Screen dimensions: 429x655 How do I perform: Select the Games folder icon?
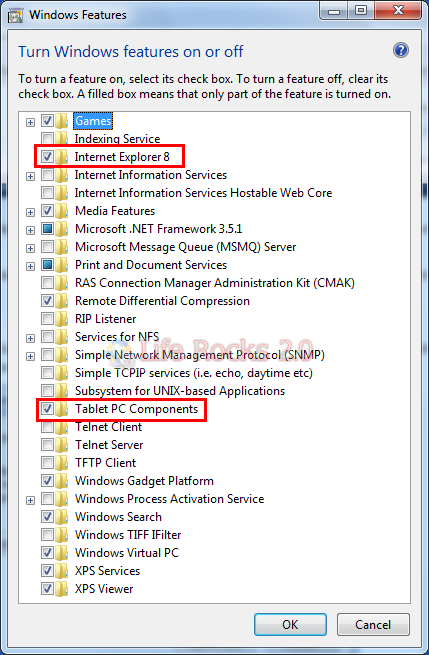click(x=62, y=121)
